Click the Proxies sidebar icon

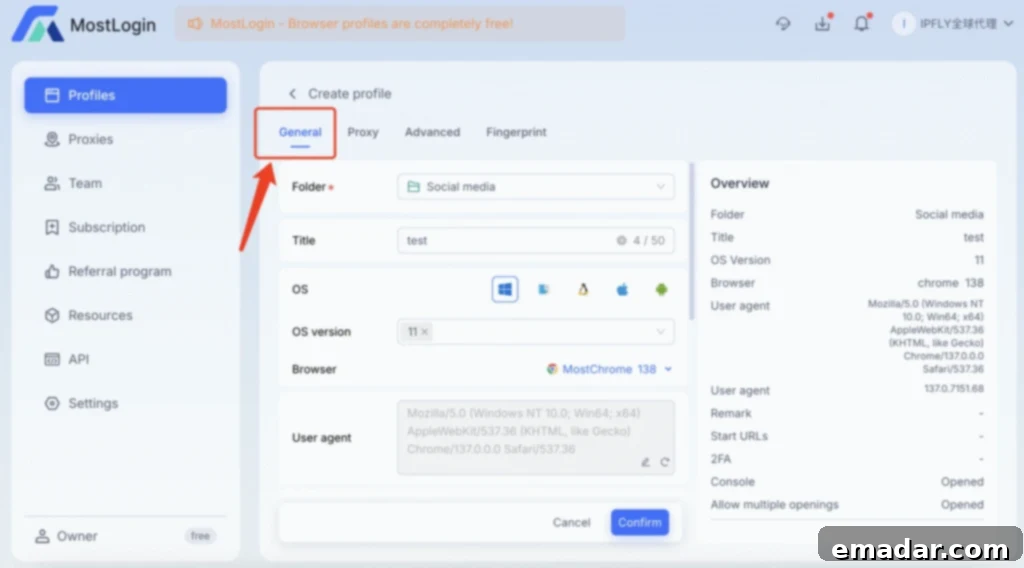(52, 139)
